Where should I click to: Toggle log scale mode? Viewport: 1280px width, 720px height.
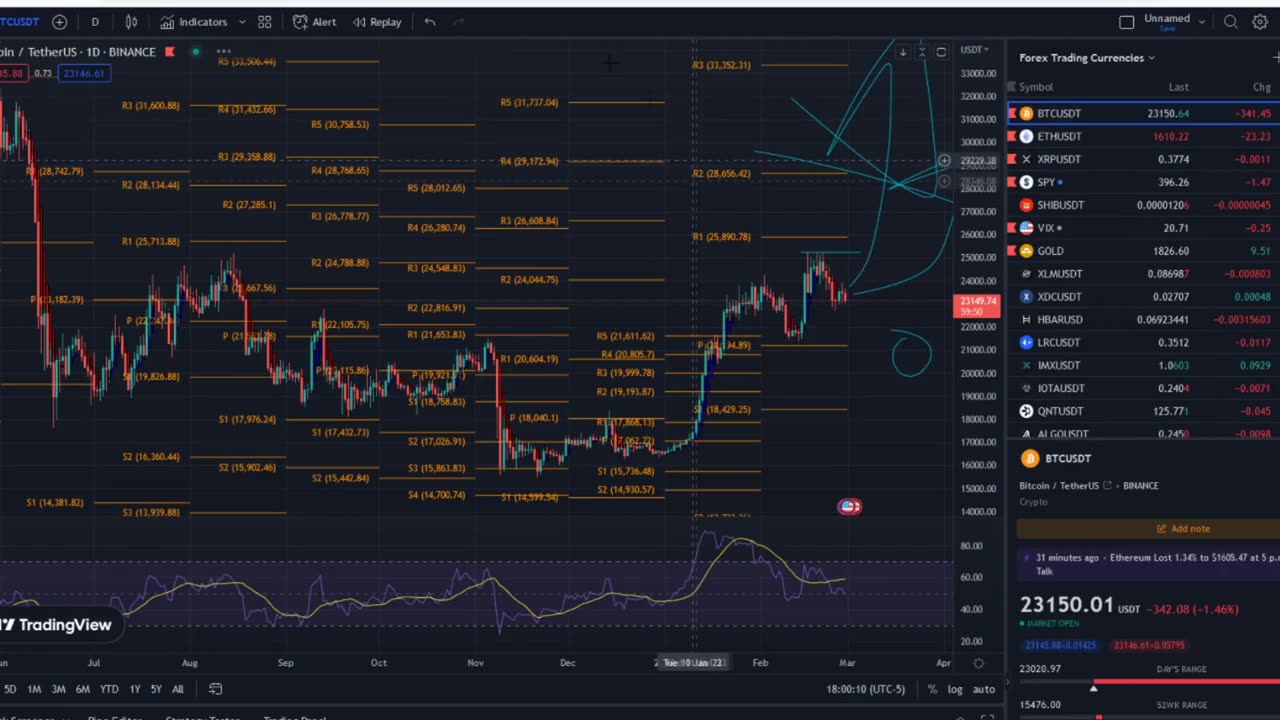tap(956, 689)
